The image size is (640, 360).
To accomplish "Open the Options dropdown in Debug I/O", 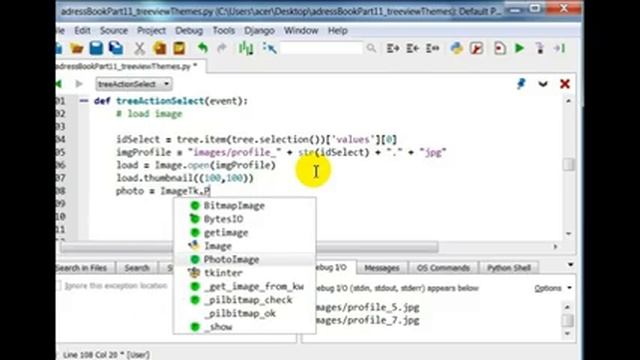I will [553, 288].
